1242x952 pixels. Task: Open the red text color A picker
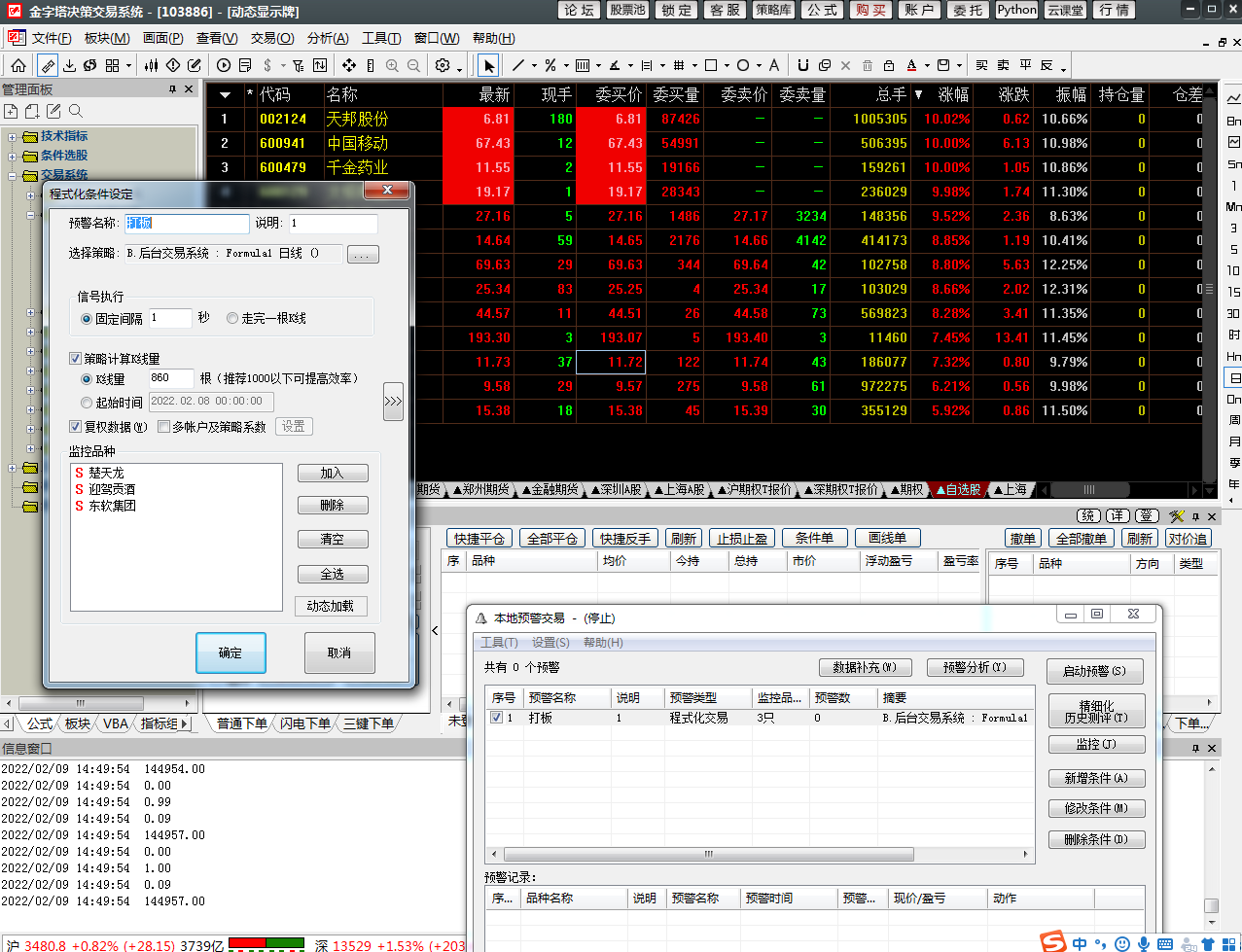point(911,65)
